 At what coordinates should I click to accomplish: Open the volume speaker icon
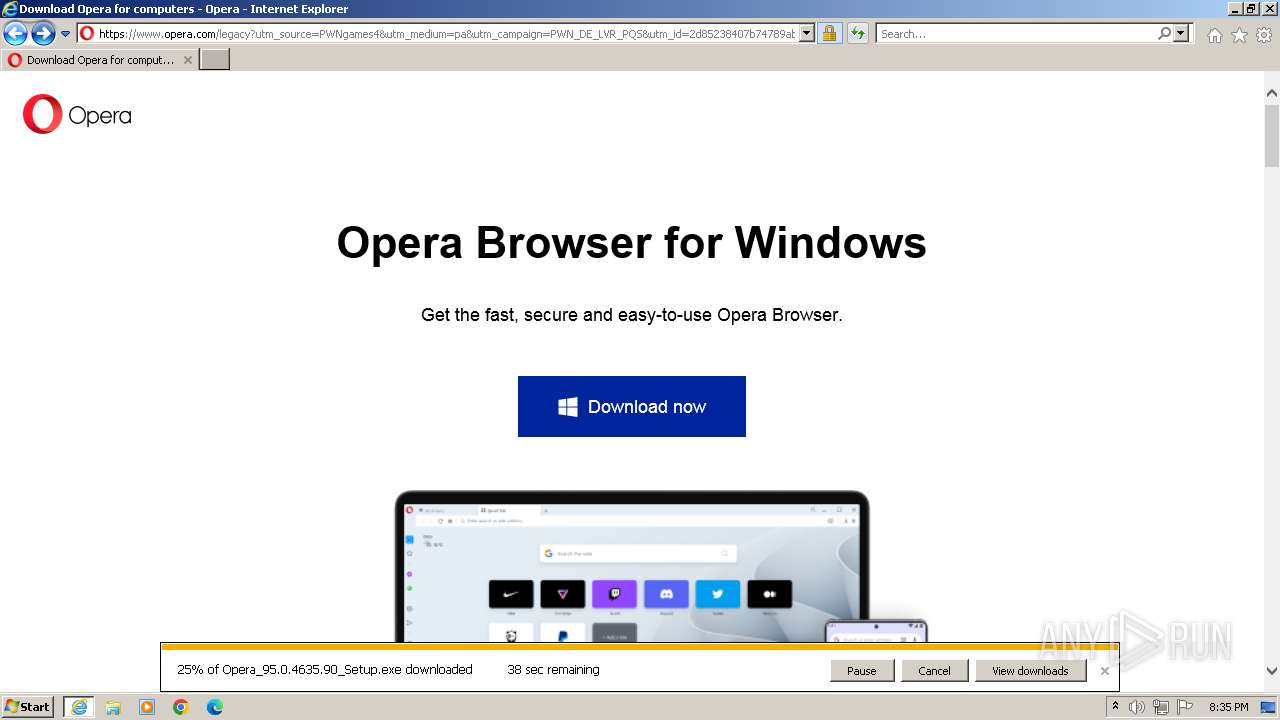[x=1137, y=707]
